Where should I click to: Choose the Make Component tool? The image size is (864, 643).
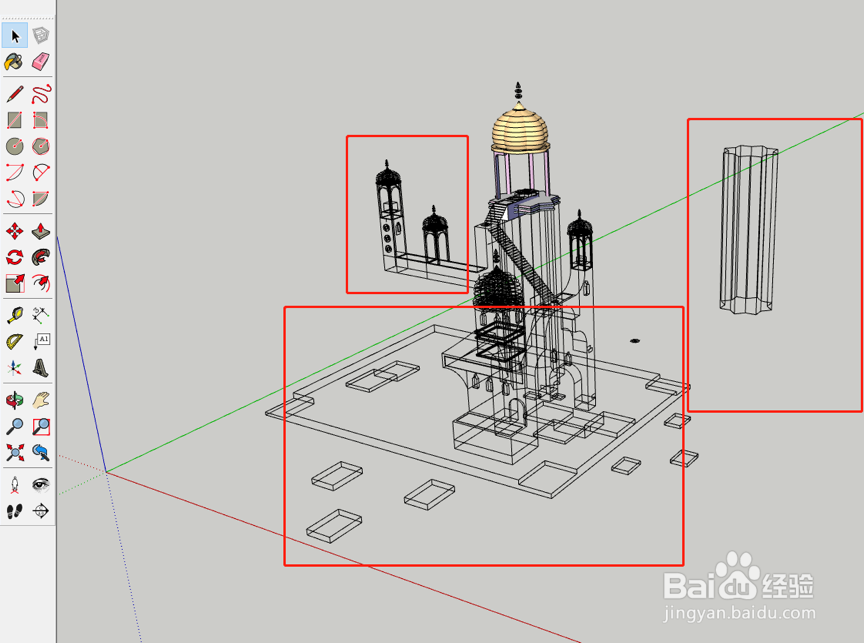[x=41, y=36]
